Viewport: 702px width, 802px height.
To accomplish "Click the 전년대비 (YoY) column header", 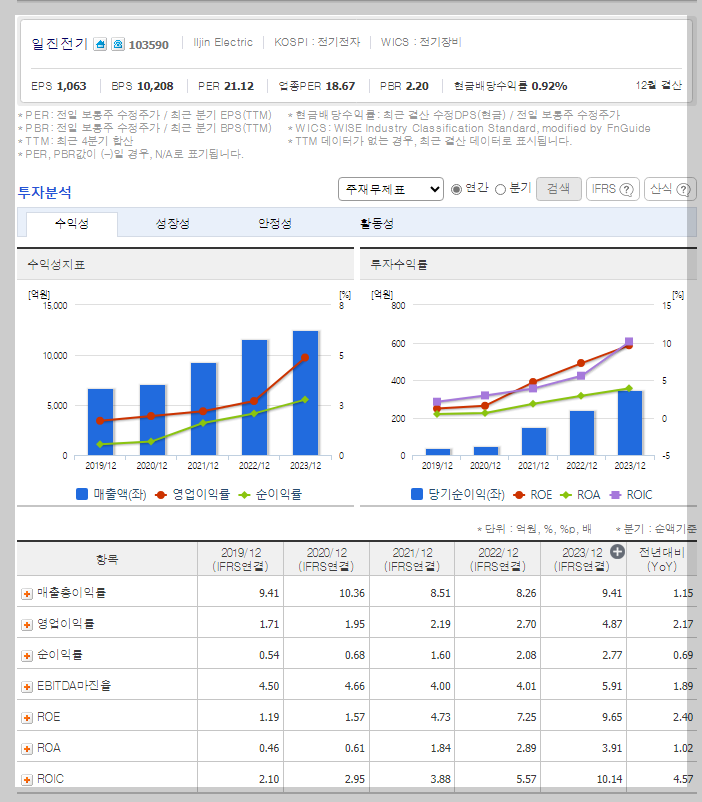I will [x=662, y=559].
